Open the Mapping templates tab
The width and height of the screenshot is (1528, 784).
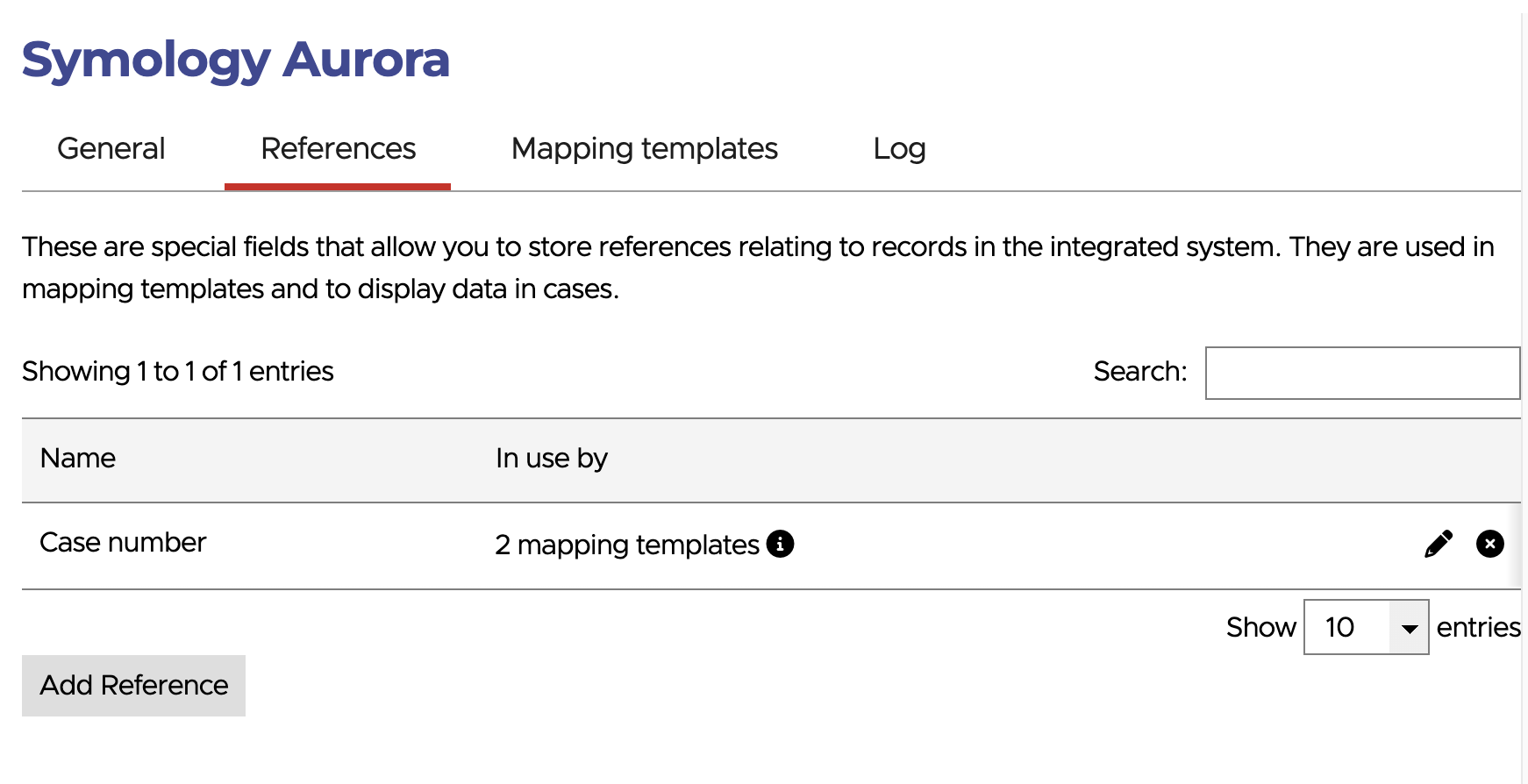(x=644, y=149)
